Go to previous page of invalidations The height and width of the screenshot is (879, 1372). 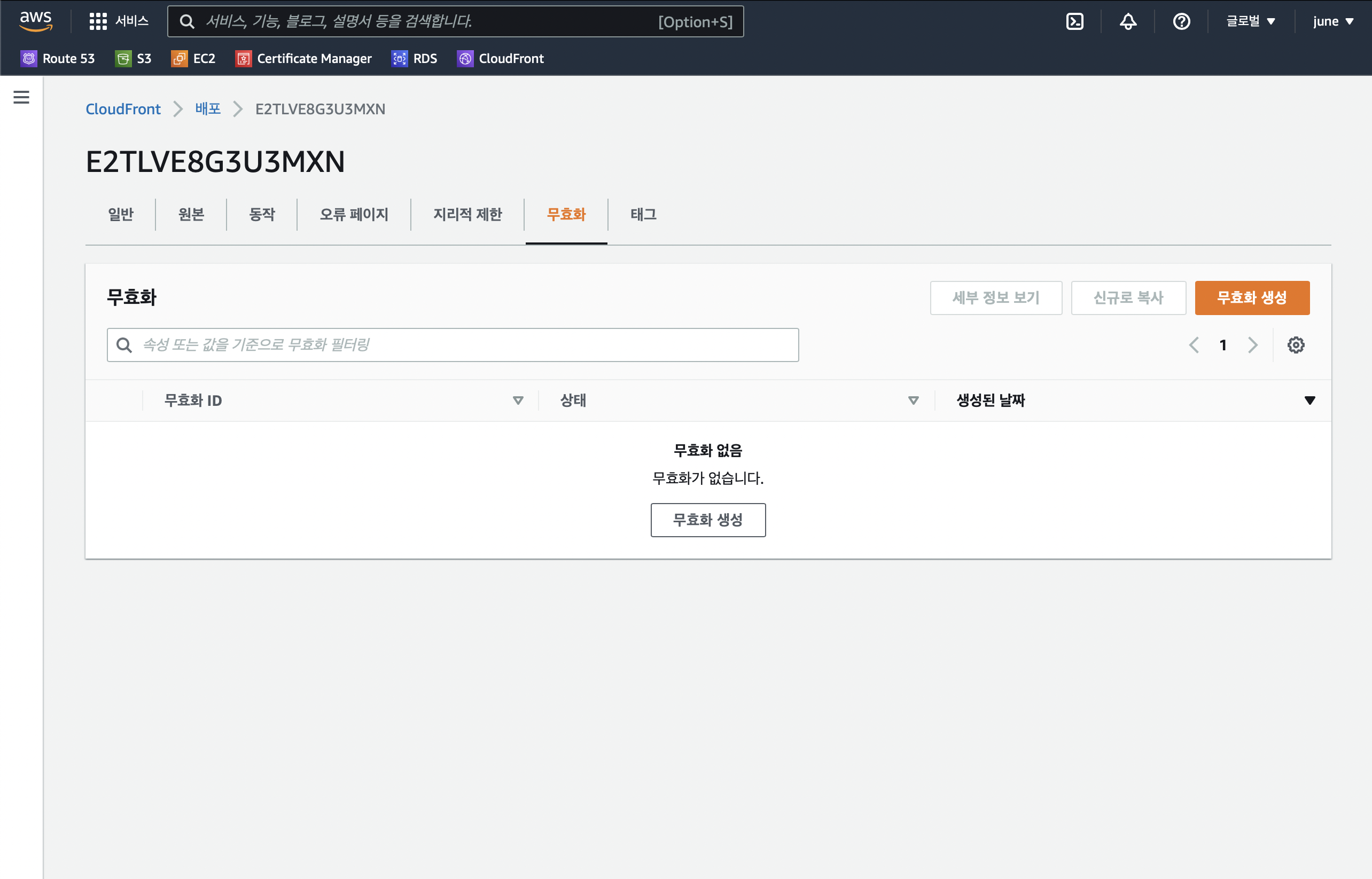click(x=1194, y=345)
